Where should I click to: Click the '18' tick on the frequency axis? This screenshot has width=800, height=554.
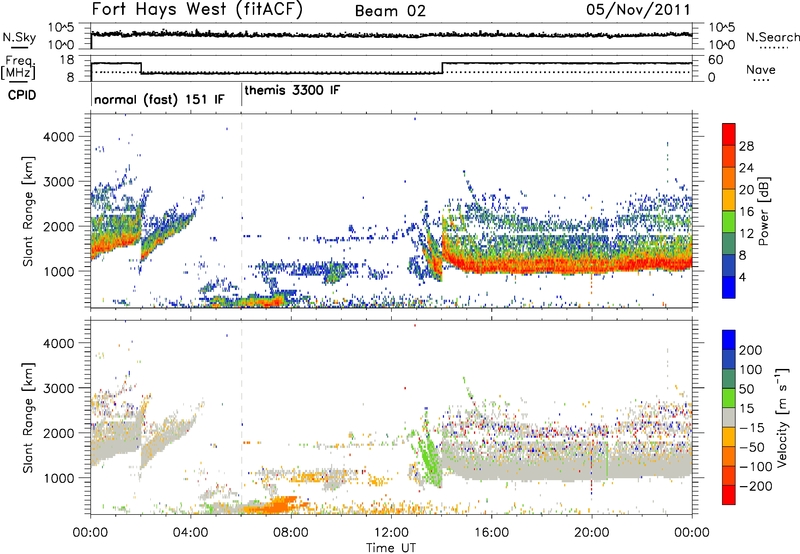tap(67, 60)
